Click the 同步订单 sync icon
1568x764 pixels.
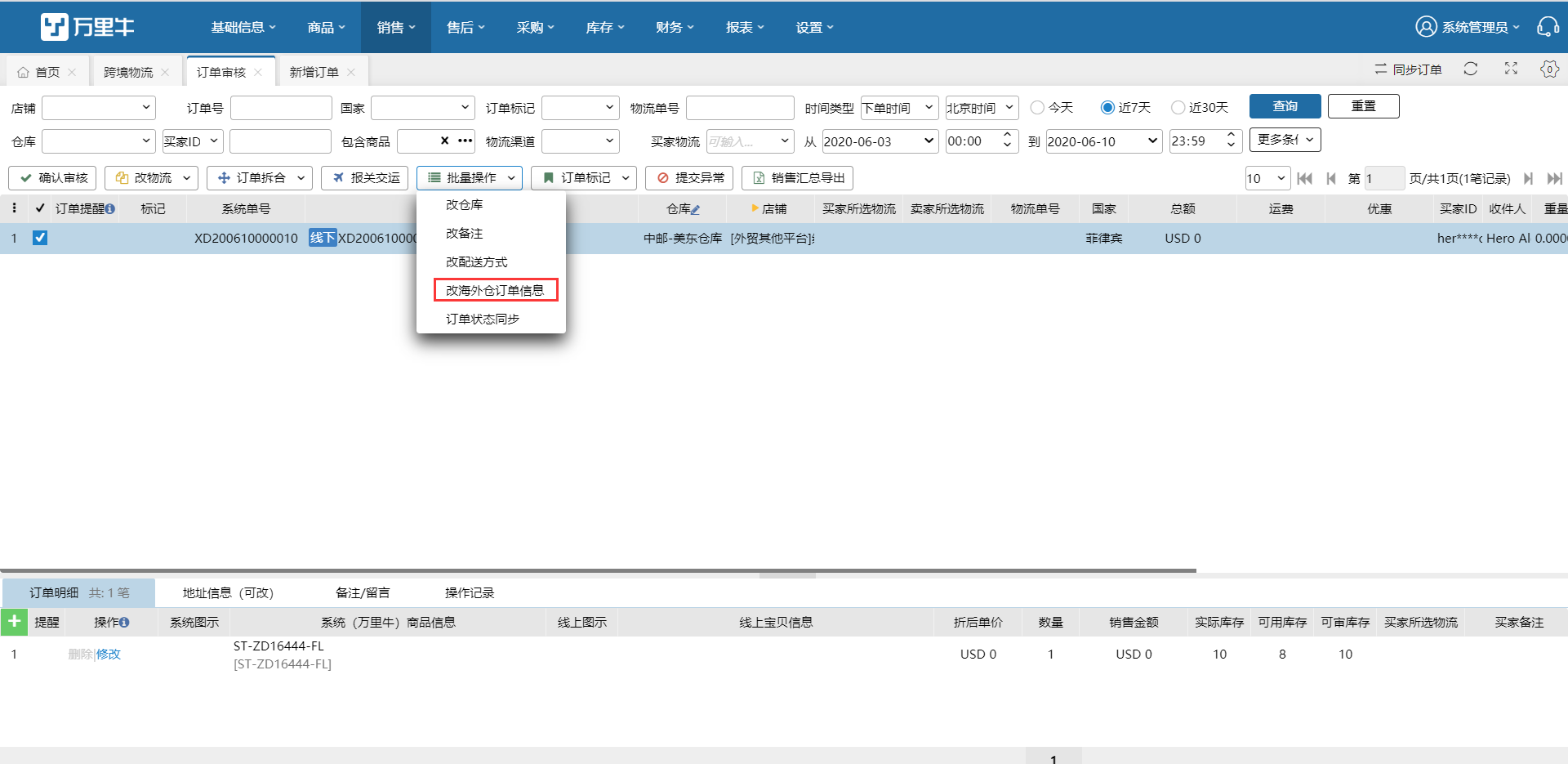[1380, 69]
